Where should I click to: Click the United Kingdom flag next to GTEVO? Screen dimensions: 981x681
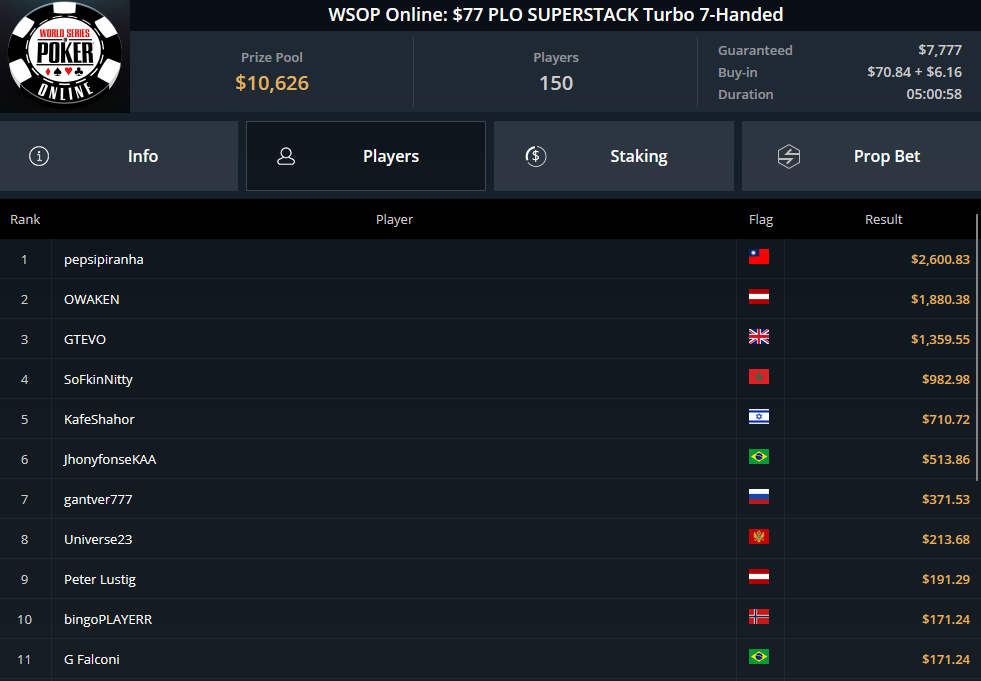(x=759, y=337)
